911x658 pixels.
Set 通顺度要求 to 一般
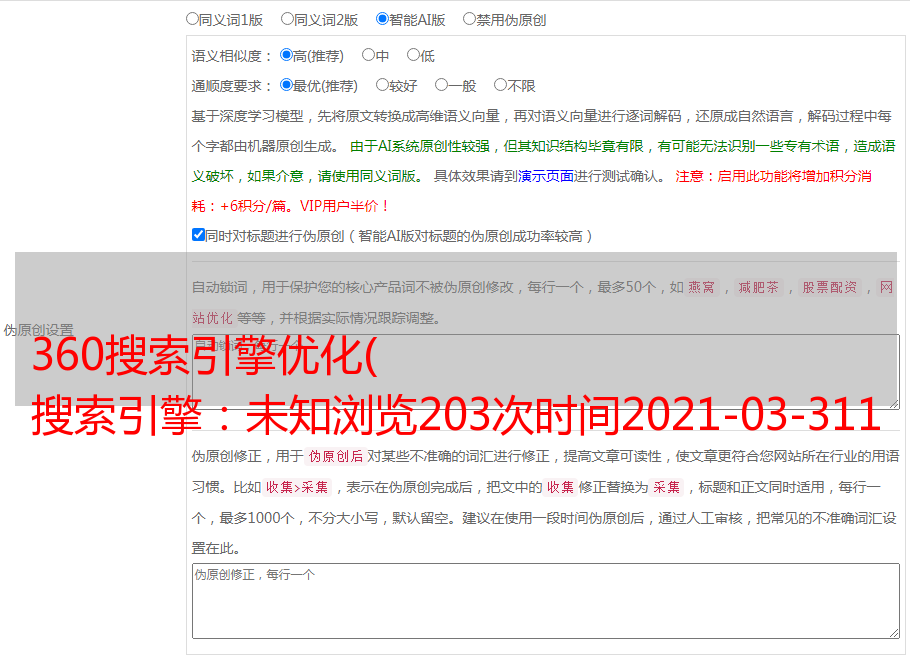pyautogui.click(x=442, y=85)
